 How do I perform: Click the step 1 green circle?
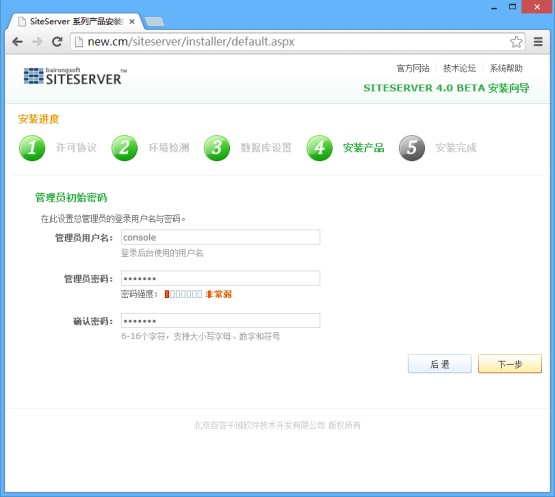(x=32, y=148)
